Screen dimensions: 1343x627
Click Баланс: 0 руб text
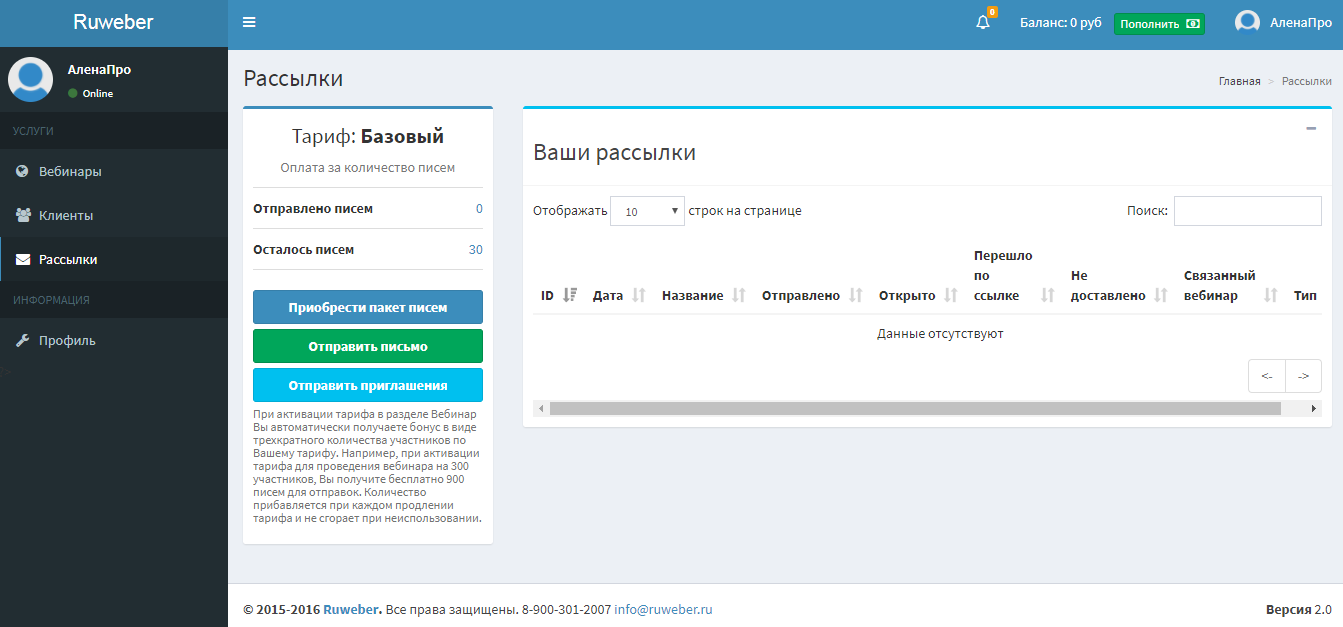pos(1061,22)
